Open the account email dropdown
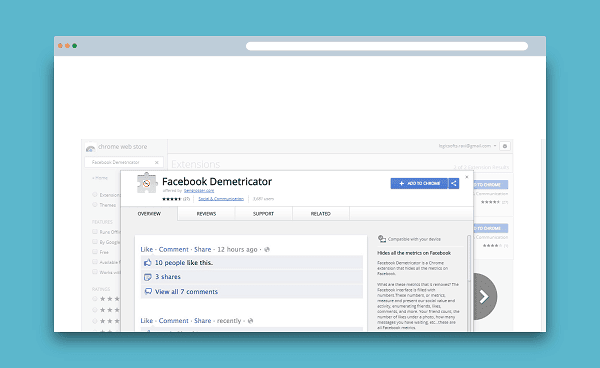The image size is (600, 368). click(467, 146)
